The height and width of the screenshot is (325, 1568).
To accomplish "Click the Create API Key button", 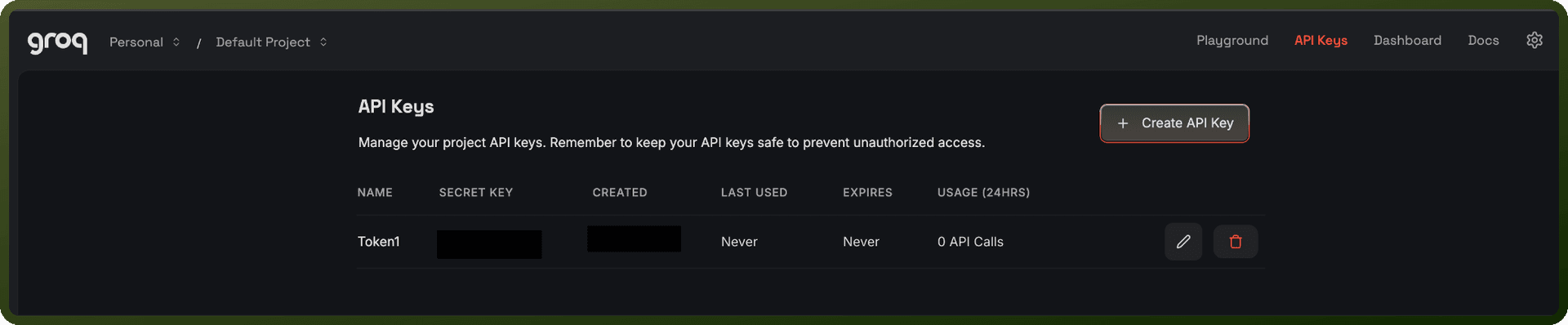I will click(x=1174, y=123).
